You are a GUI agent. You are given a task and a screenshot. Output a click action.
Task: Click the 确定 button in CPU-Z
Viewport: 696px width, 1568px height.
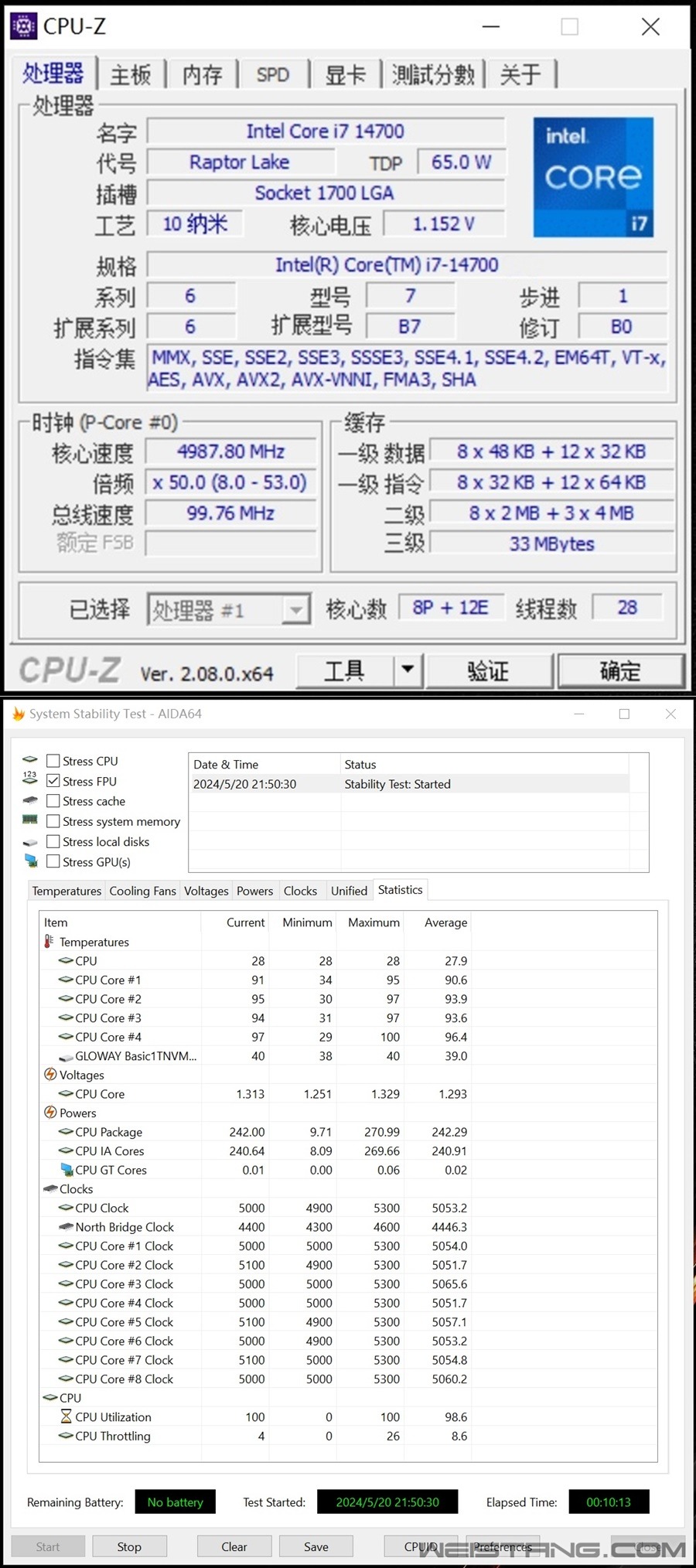pos(621,670)
